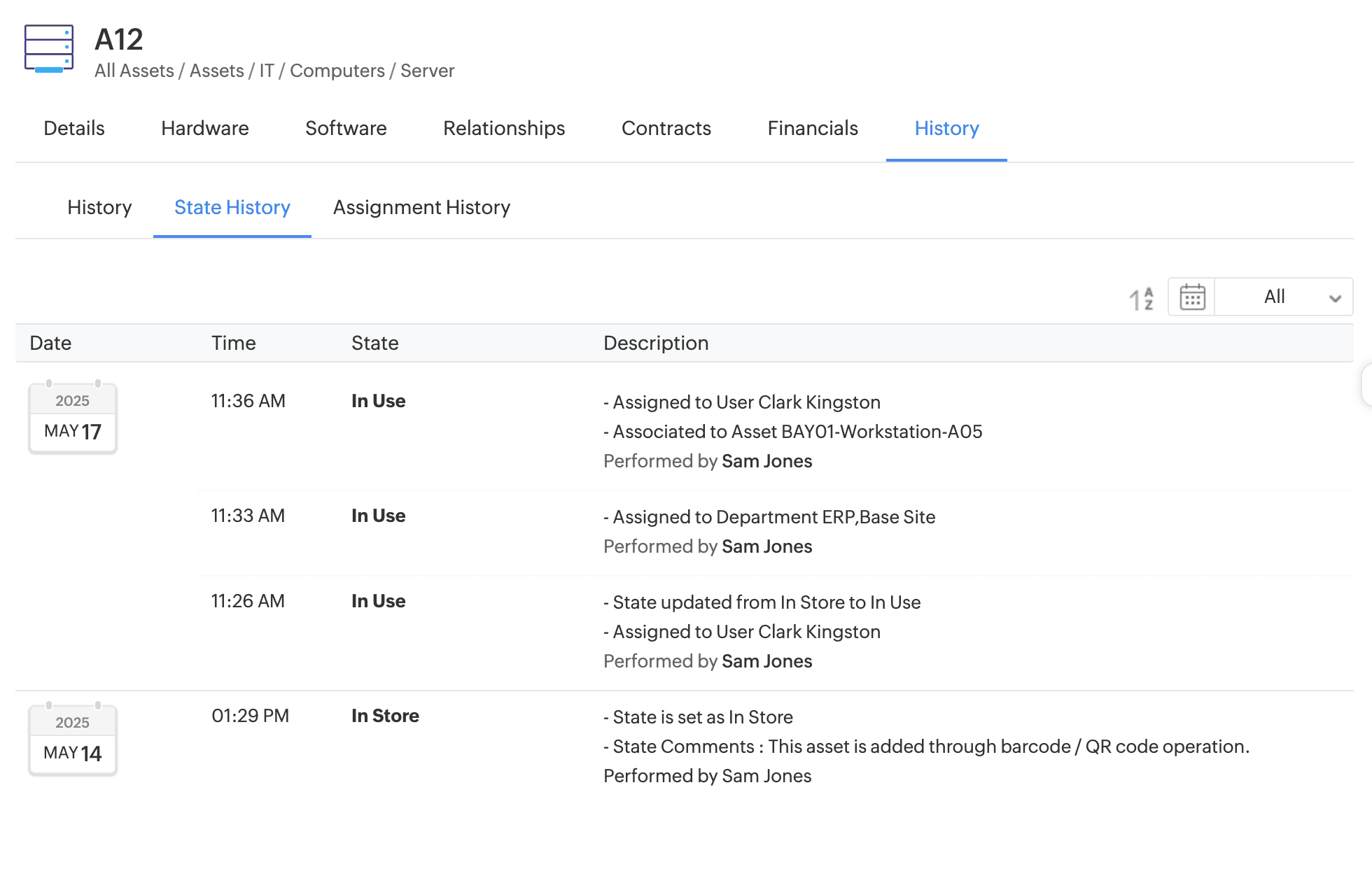Toggle the sort order icon
Viewport: 1372px width, 869px height.
tap(1141, 298)
